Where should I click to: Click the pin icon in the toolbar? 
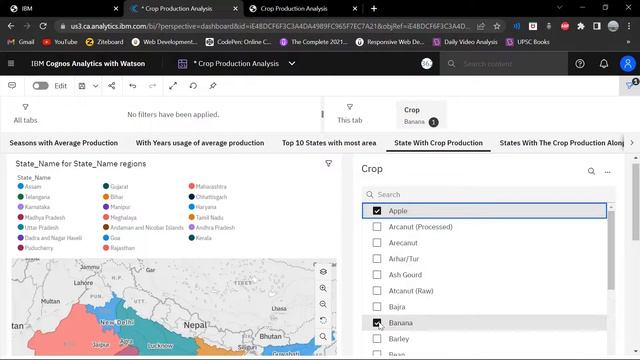point(213,86)
